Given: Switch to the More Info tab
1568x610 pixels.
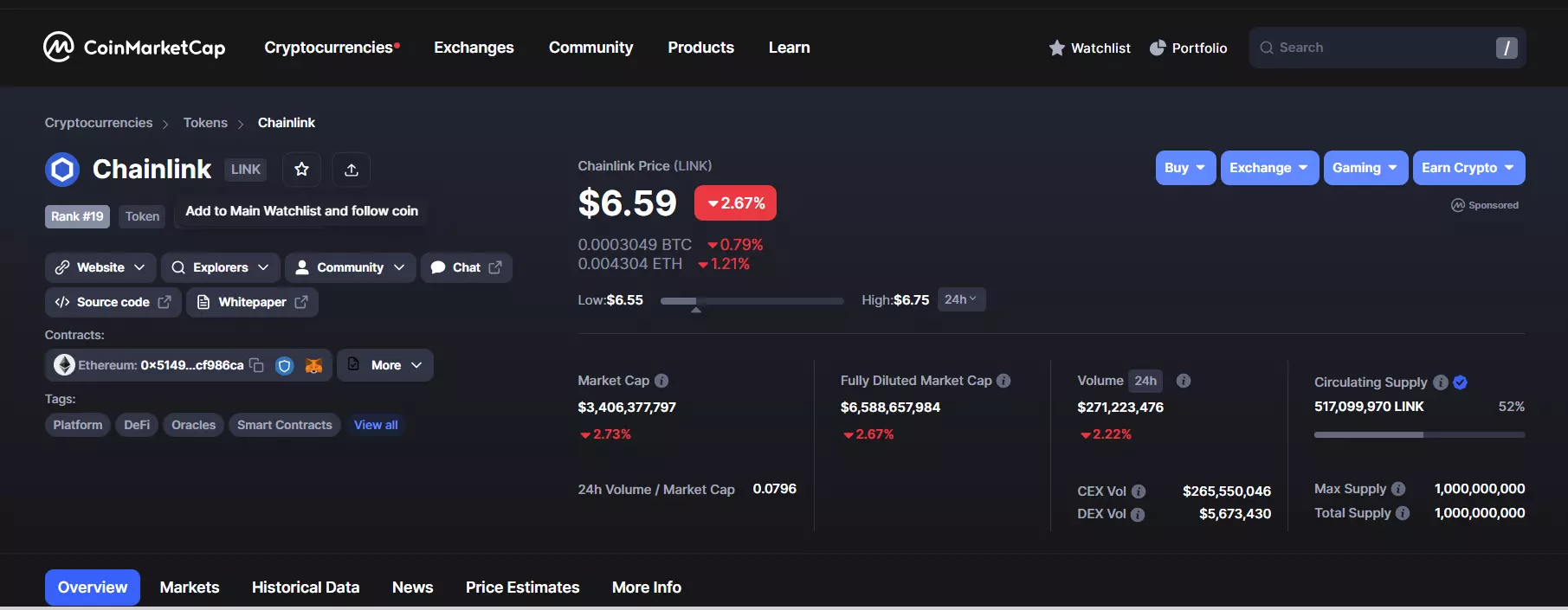Looking at the screenshot, I should click(647, 588).
